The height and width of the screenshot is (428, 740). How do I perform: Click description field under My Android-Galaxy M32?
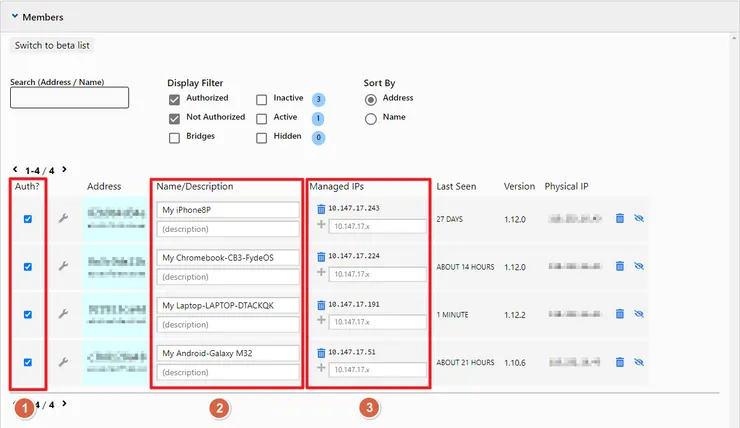click(x=228, y=372)
